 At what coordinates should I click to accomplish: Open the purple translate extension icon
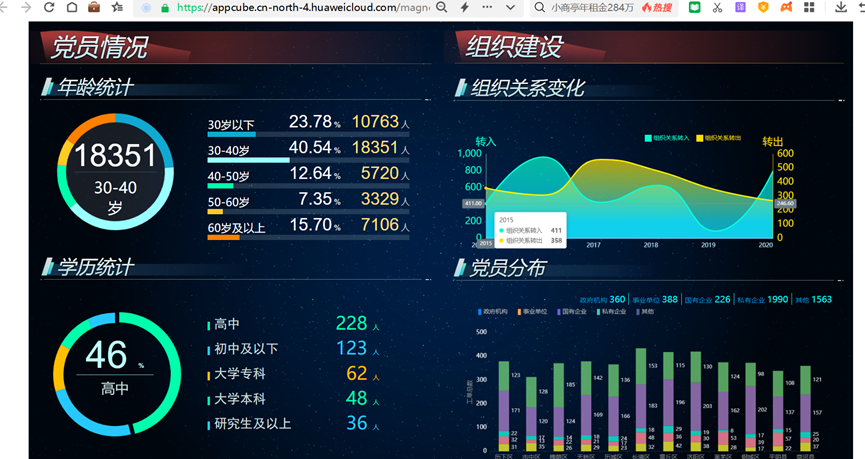click(x=740, y=7)
